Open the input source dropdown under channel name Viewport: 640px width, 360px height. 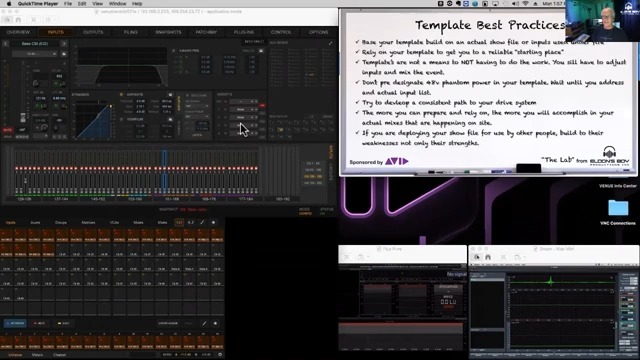(35, 54)
